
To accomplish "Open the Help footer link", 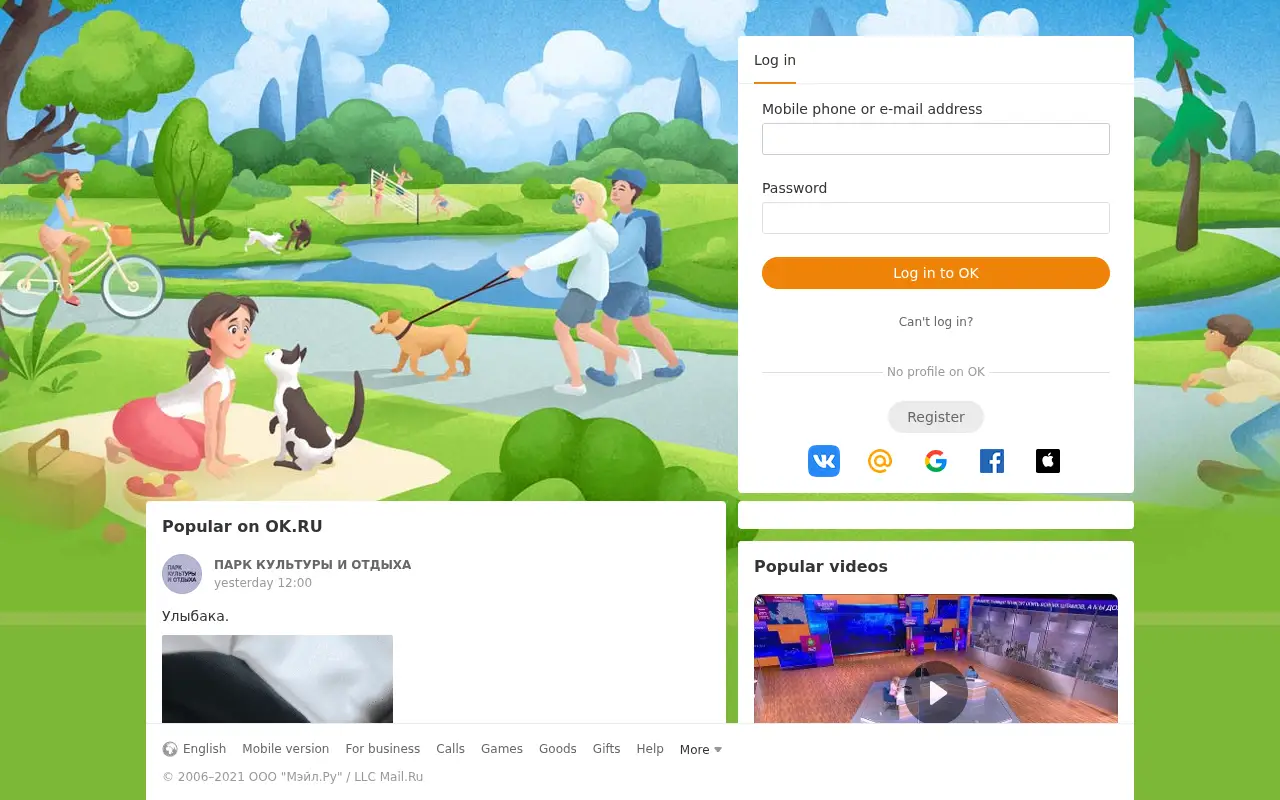I will [650, 749].
